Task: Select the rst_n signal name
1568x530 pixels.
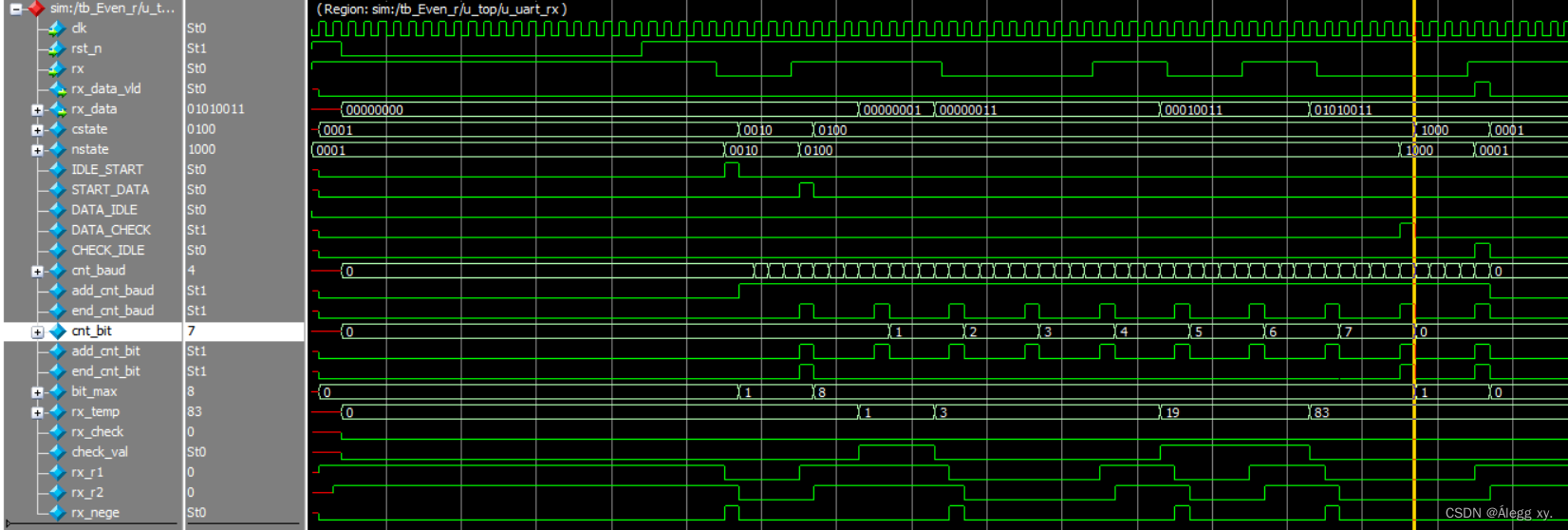Action: pos(86,48)
